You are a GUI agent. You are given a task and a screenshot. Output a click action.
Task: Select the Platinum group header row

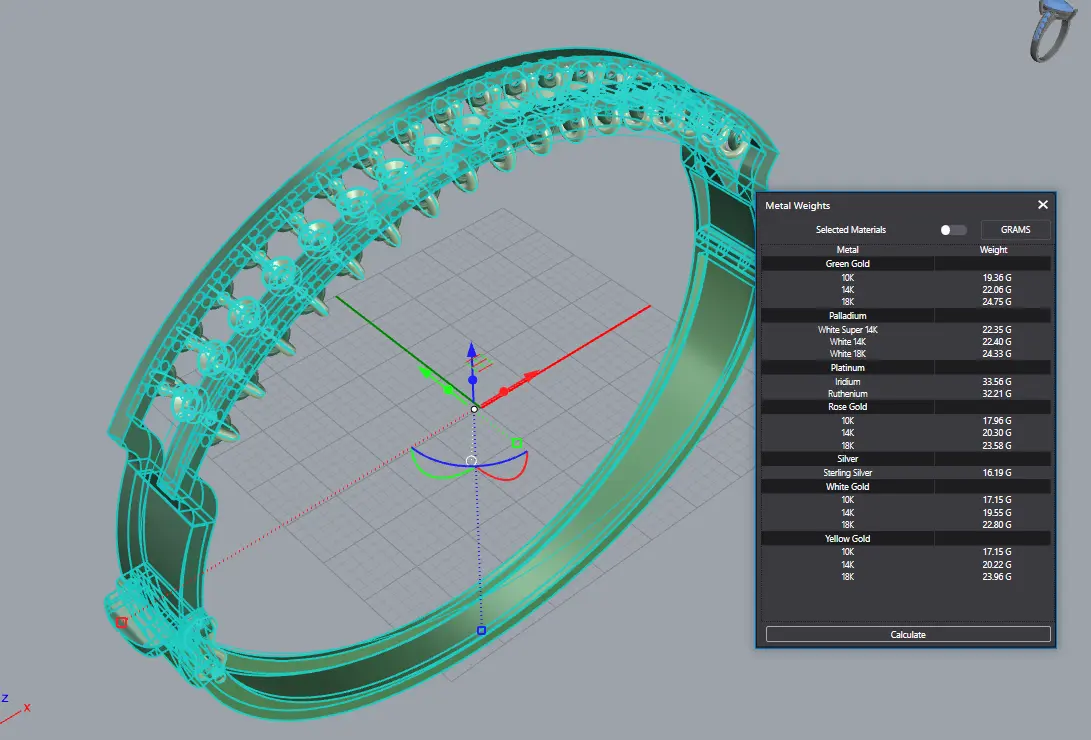pyautogui.click(x=847, y=368)
